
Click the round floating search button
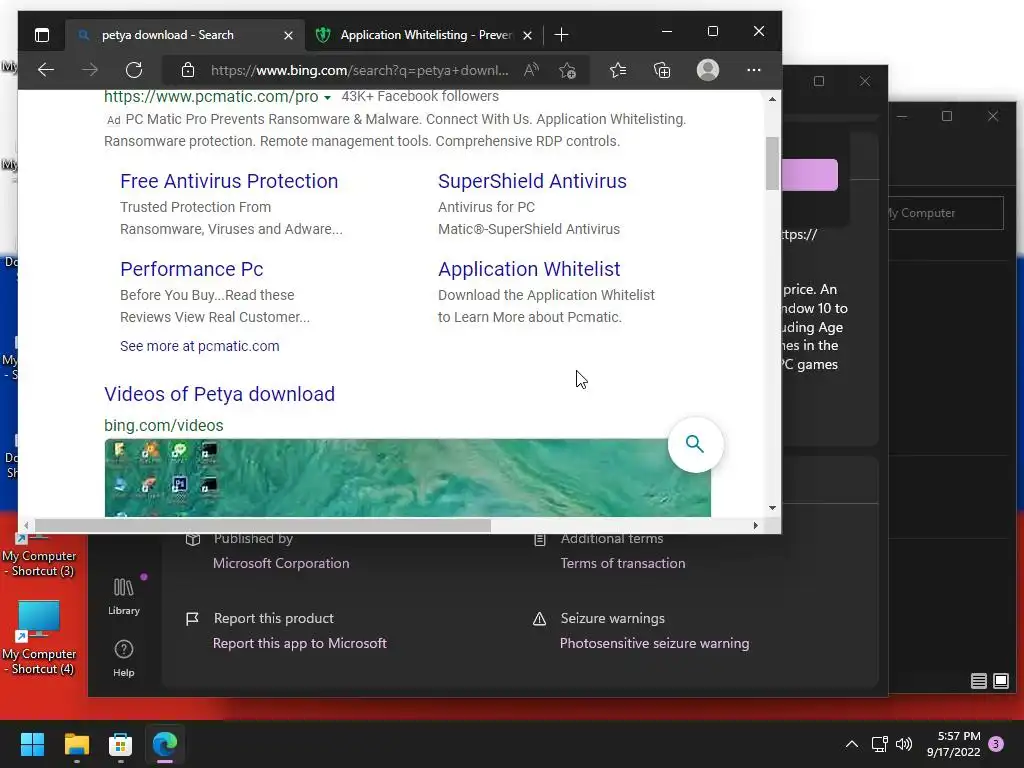pos(695,445)
